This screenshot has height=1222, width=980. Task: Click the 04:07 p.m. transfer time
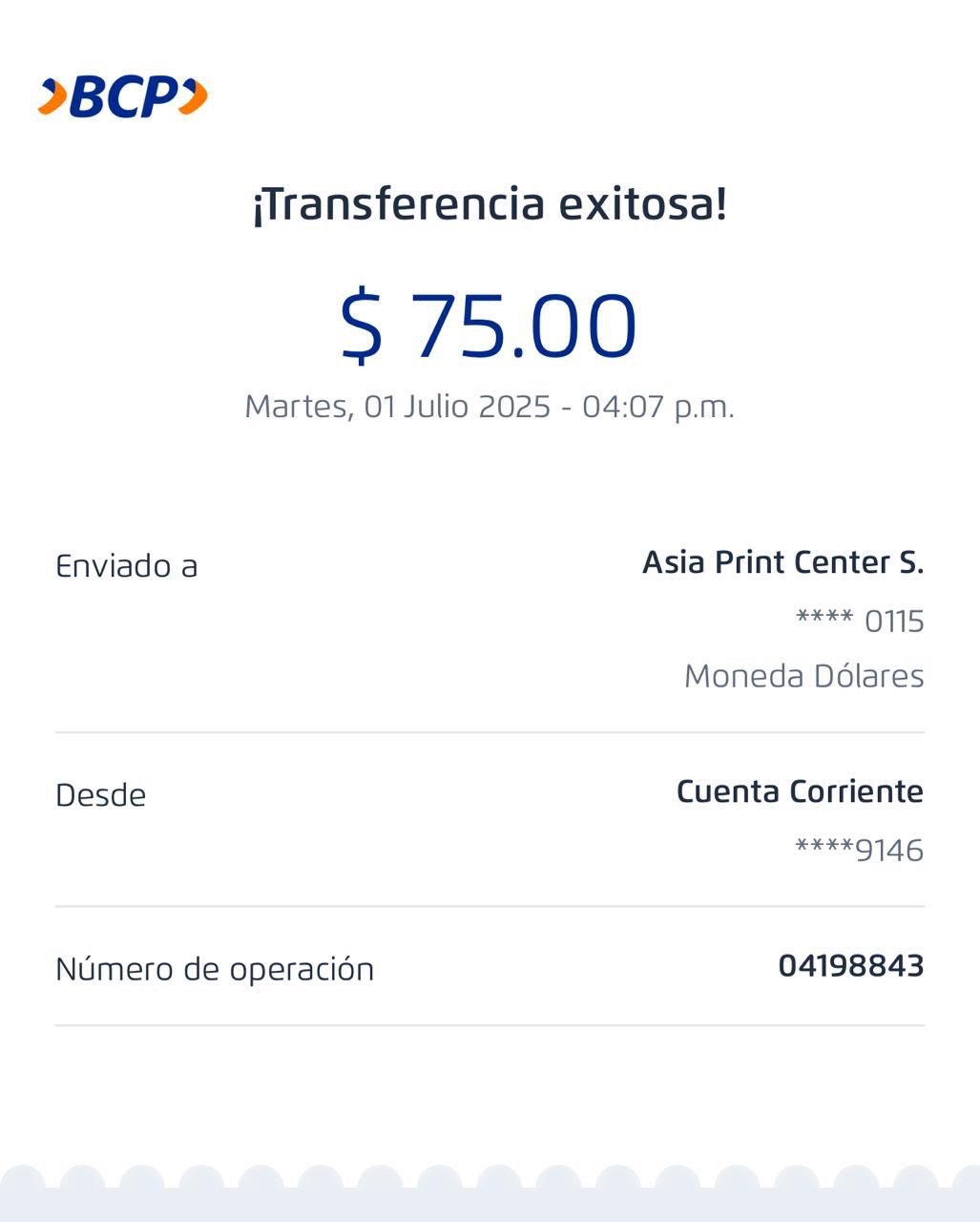(658, 407)
